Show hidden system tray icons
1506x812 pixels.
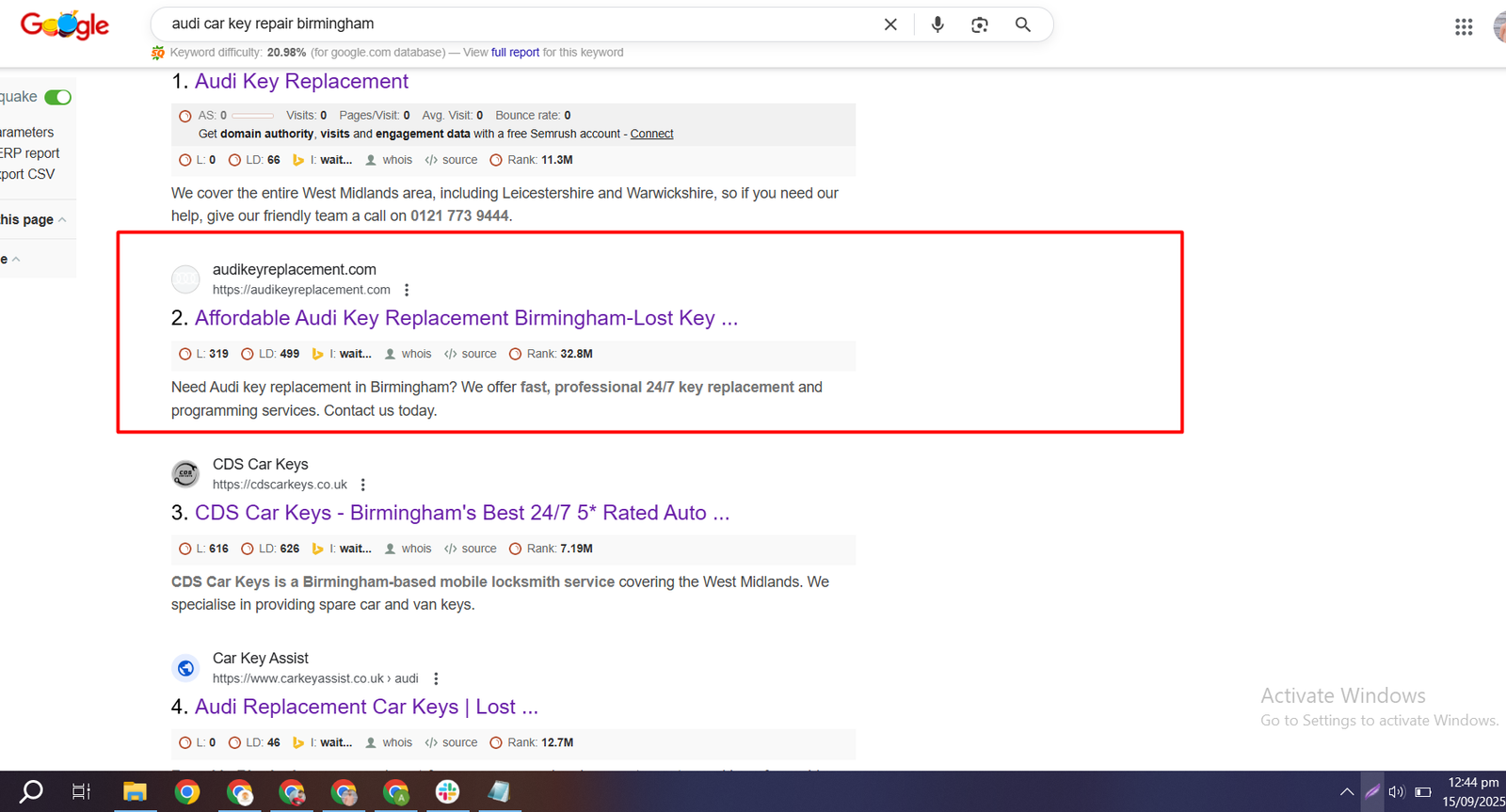click(1347, 791)
